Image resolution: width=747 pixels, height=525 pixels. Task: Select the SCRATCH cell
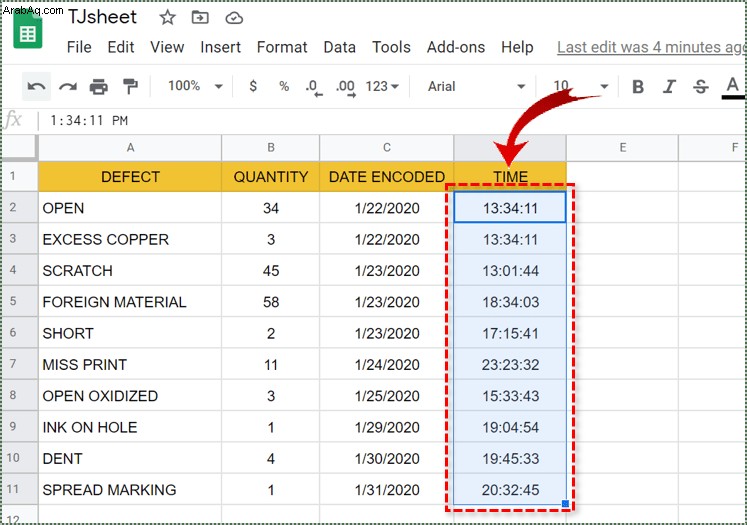click(x=130, y=271)
